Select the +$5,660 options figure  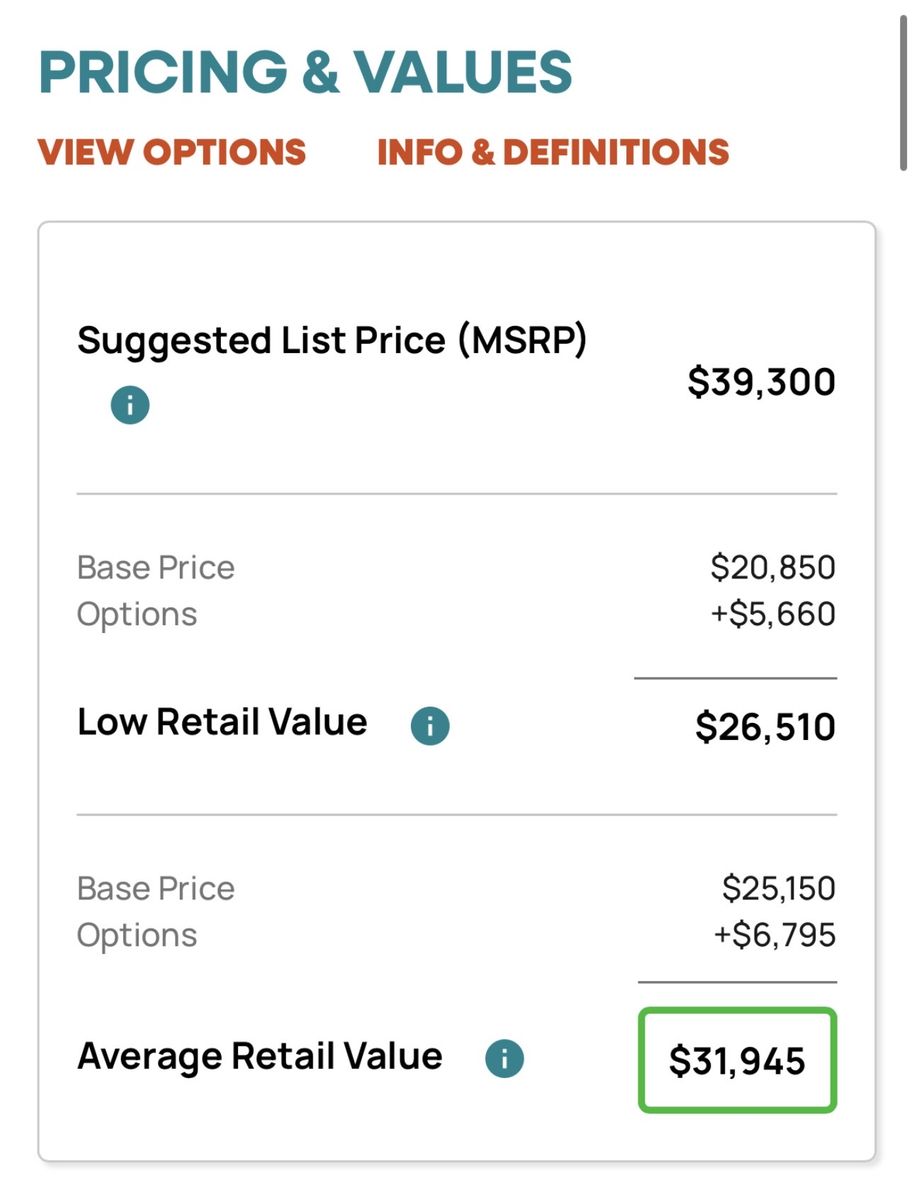772,614
